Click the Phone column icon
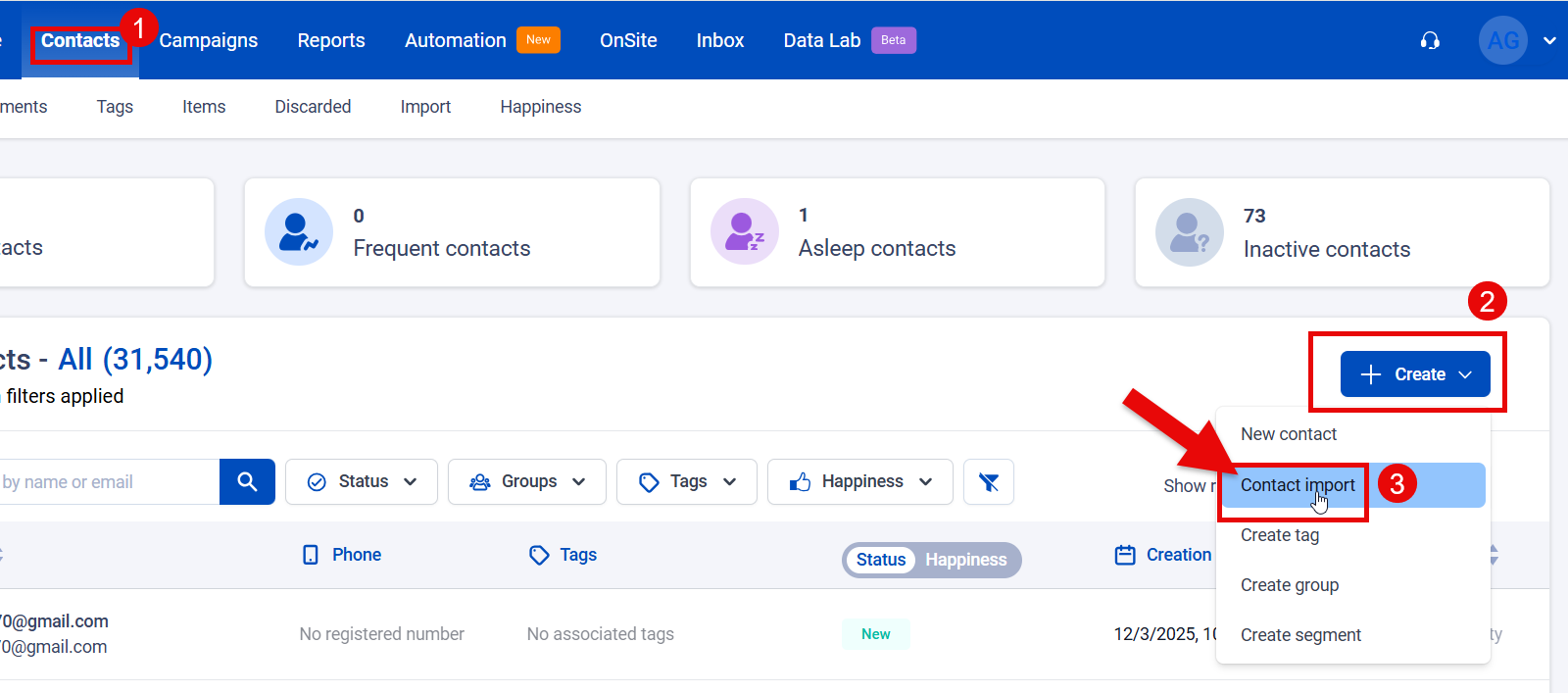 click(311, 555)
